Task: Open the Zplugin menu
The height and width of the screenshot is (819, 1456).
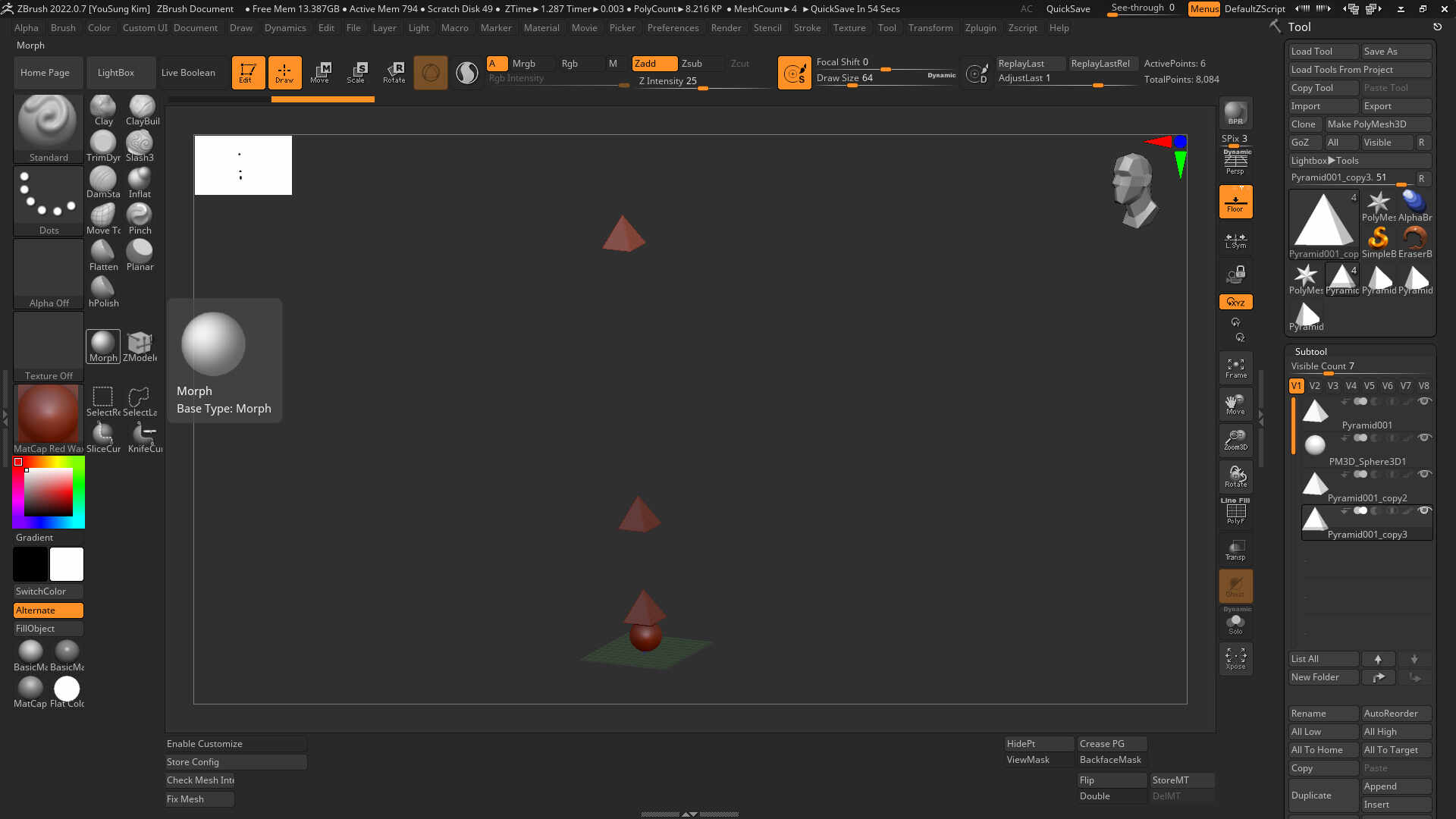Action: (980, 28)
